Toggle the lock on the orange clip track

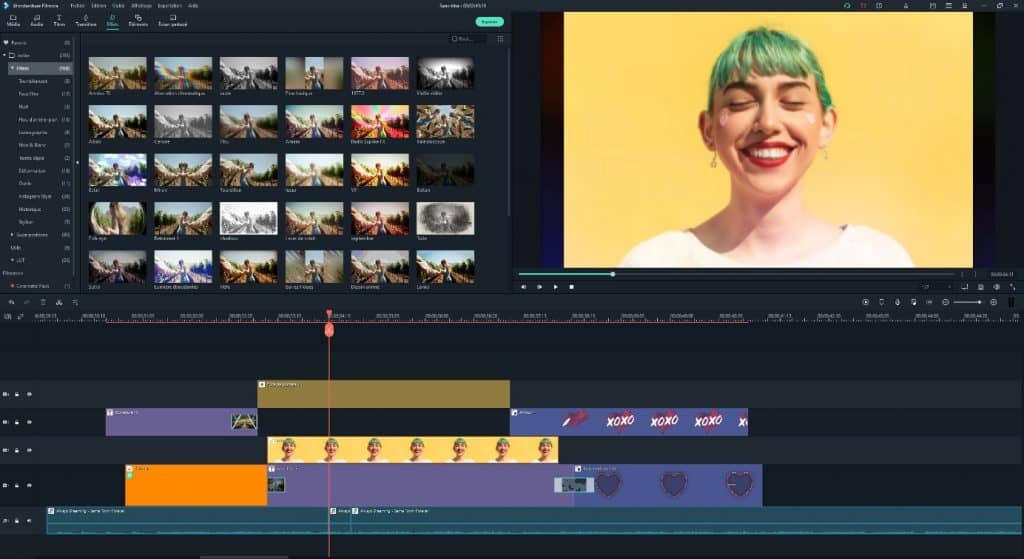tap(18, 486)
